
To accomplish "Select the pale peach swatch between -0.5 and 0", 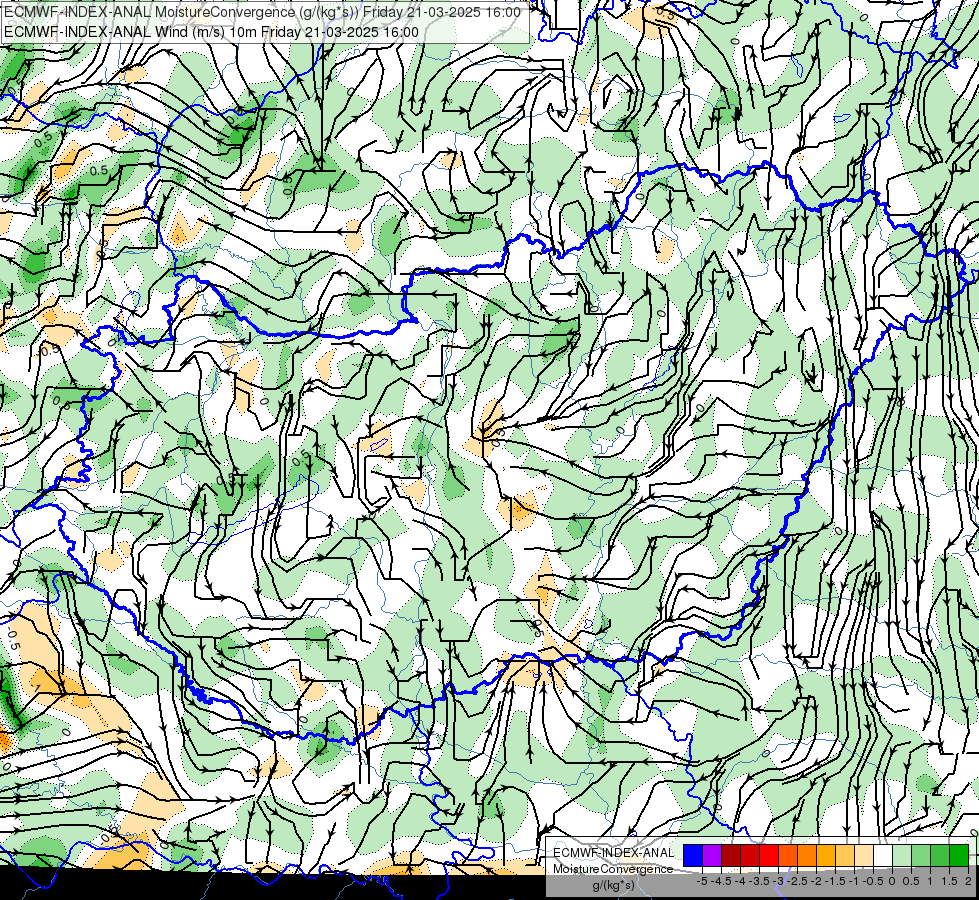I will (864, 855).
